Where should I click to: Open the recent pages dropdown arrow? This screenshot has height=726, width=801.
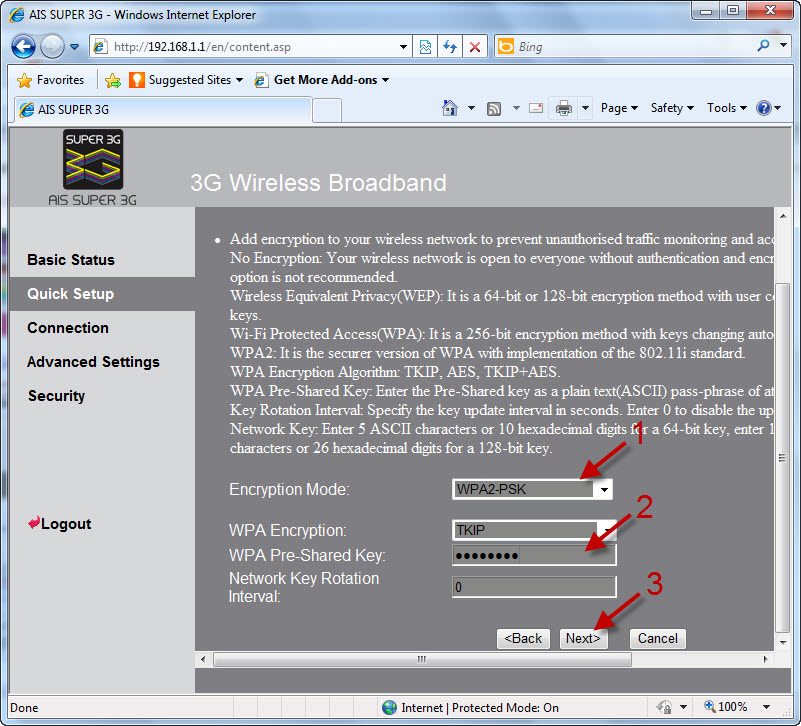(x=75, y=47)
